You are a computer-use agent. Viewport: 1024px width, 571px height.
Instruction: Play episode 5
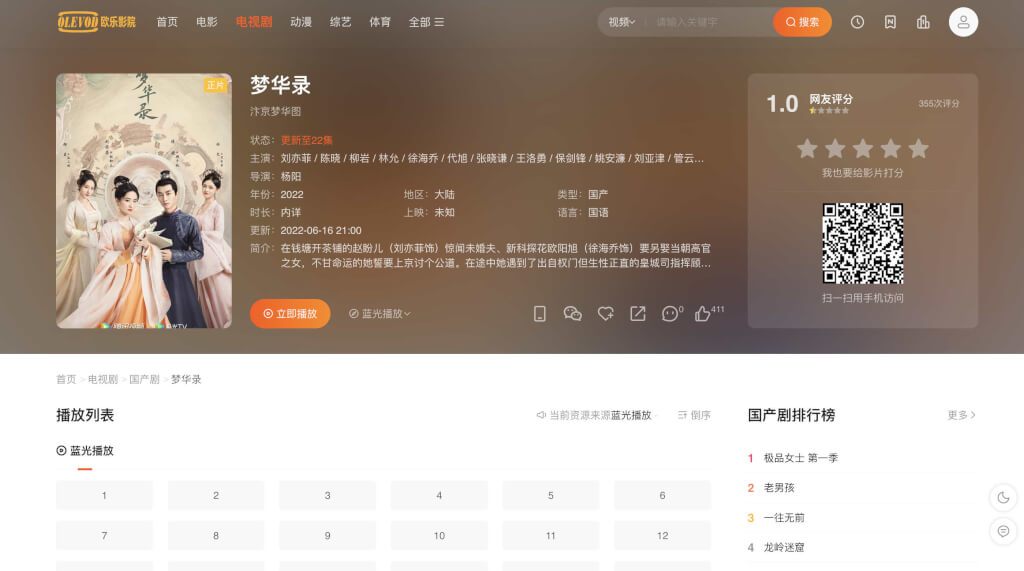coord(551,495)
